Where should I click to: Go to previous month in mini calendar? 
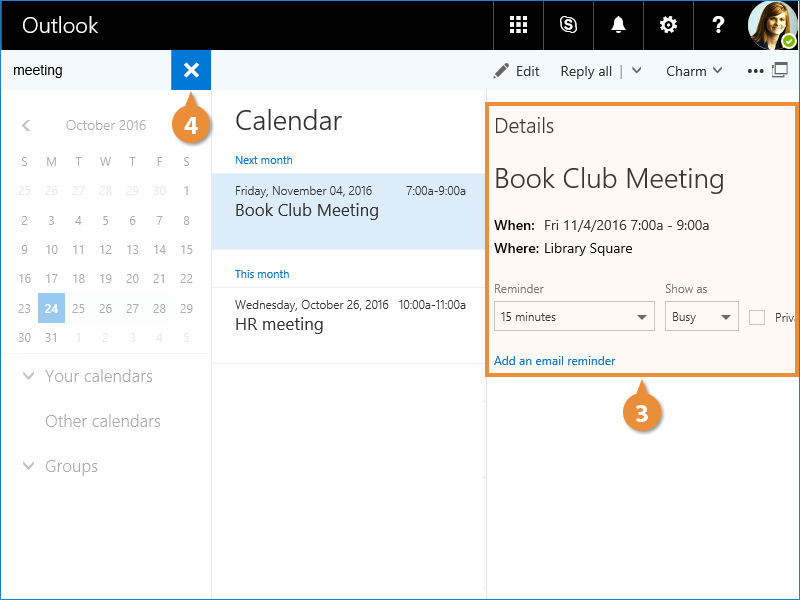26,125
